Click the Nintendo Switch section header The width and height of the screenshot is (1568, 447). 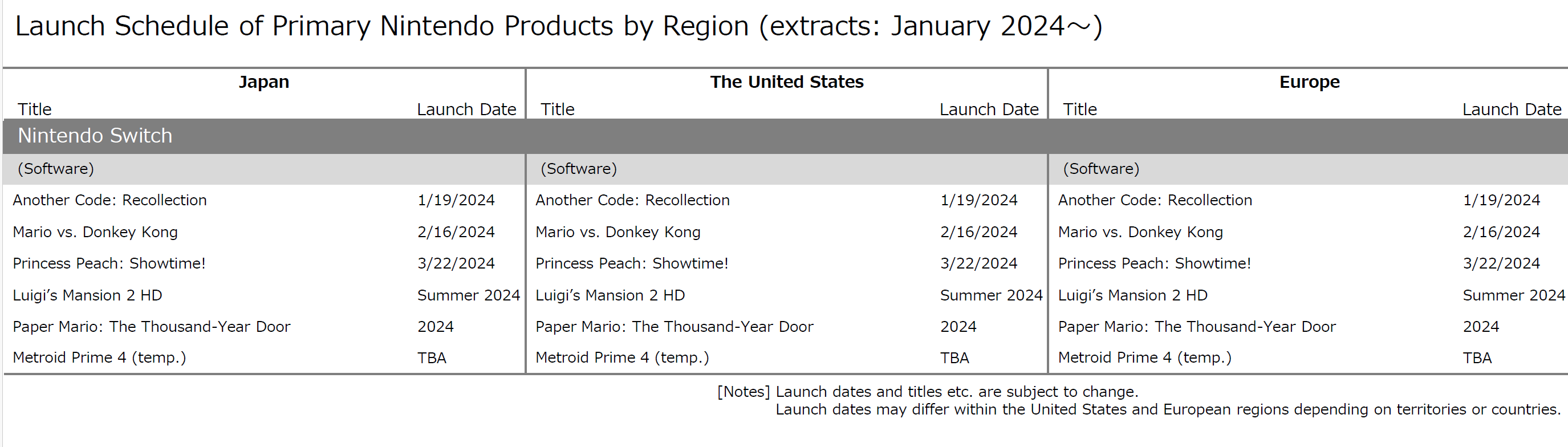pyautogui.click(x=95, y=136)
